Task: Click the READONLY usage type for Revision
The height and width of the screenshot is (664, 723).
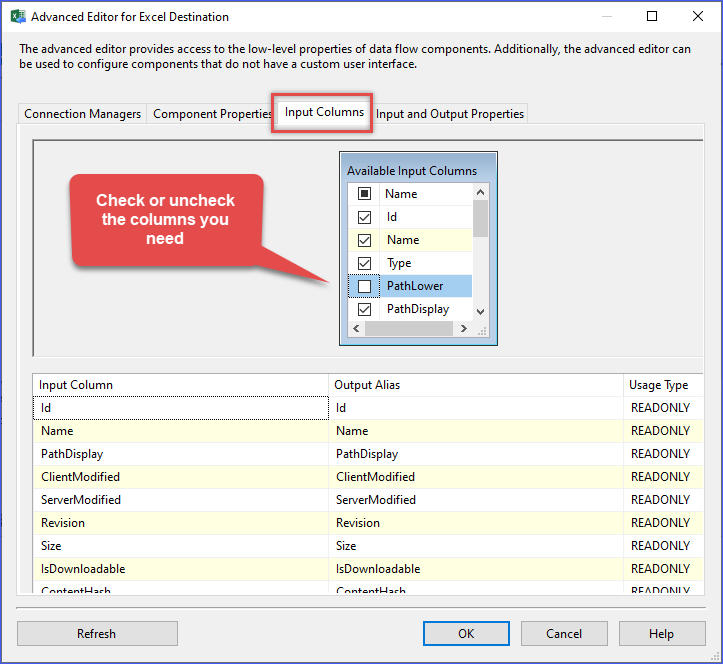Action: [663, 523]
